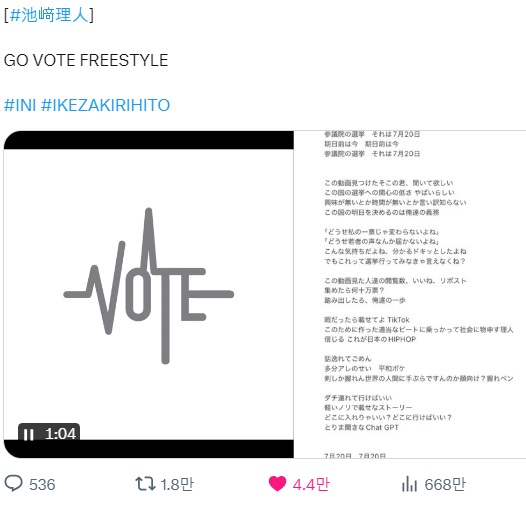
Task: Click the 536 replies count
Action: [42, 485]
